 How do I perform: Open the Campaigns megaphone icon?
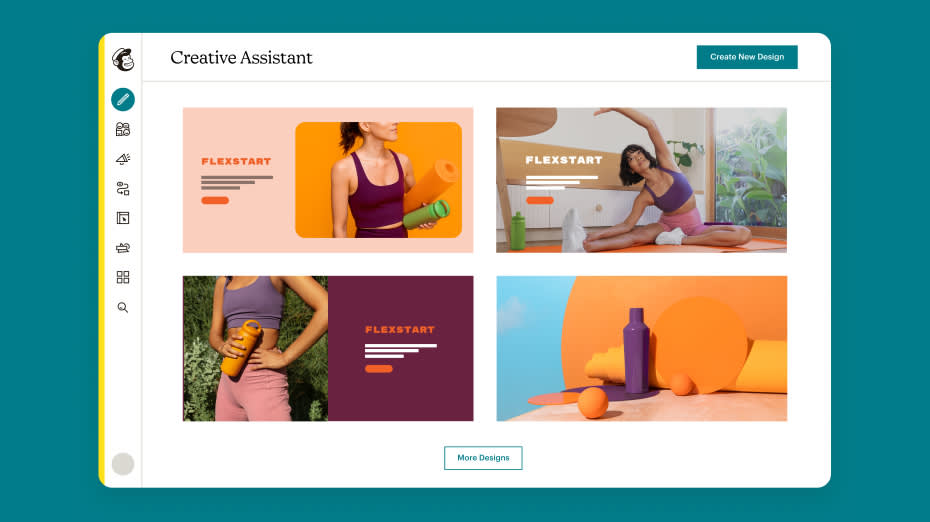[x=123, y=159]
